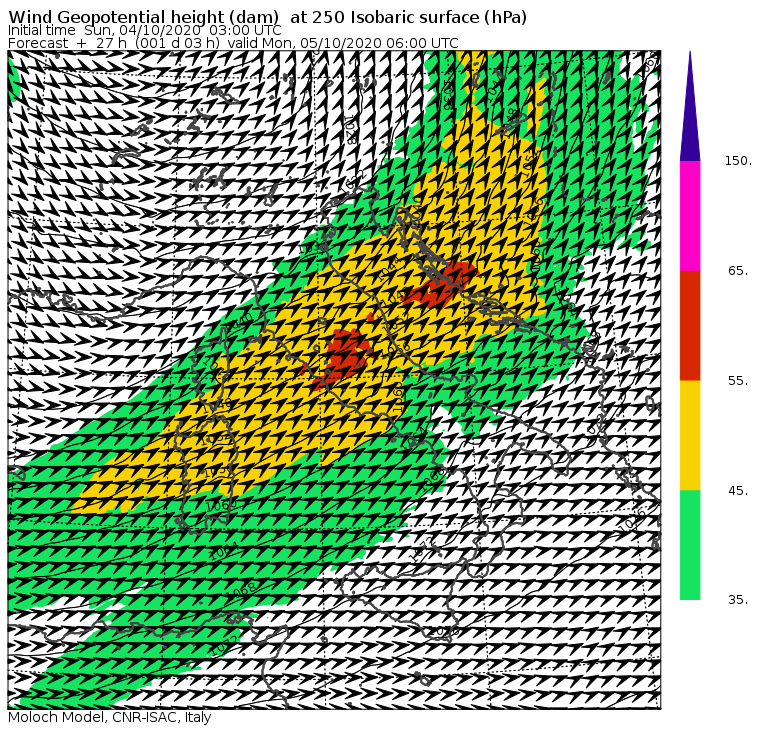Click the contour label "1060" over Sardinia

(221, 506)
